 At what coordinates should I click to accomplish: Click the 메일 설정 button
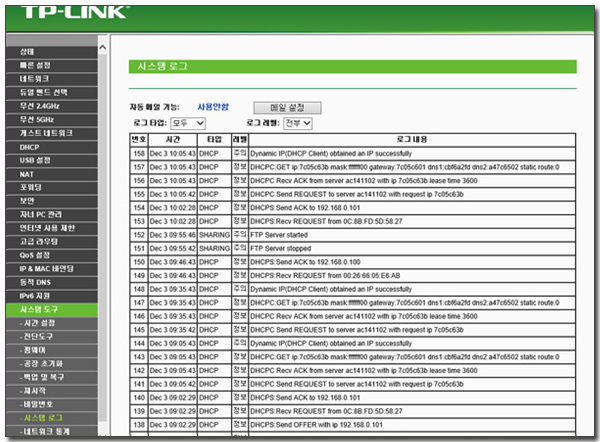point(287,108)
